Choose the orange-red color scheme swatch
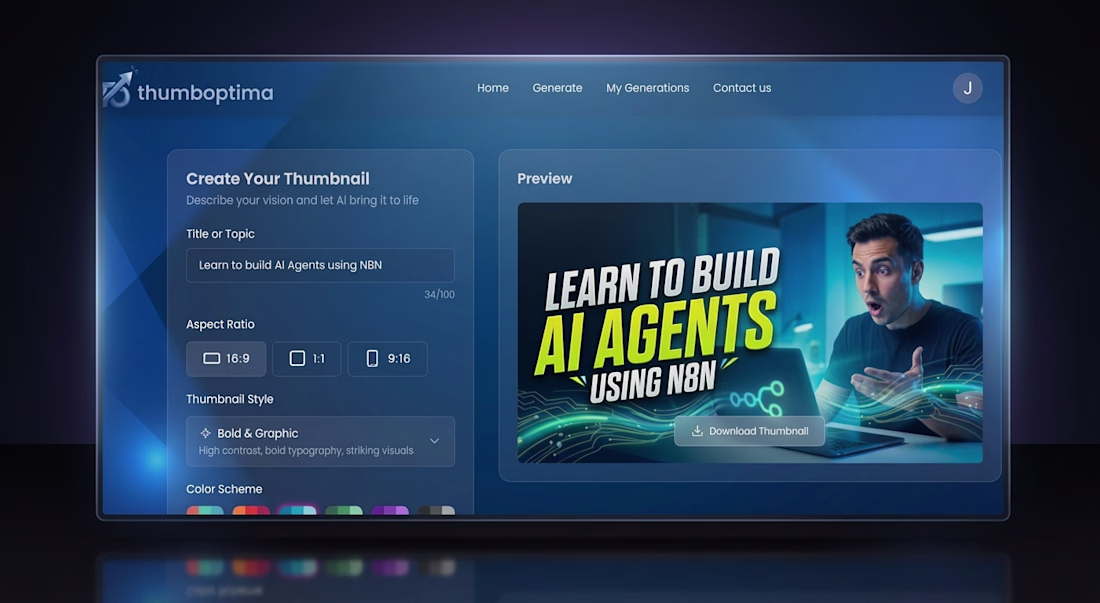 (x=251, y=510)
